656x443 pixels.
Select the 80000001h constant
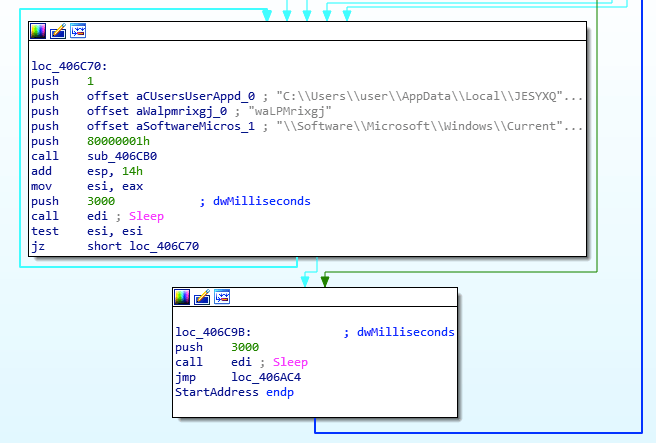click(x=118, y=141)
